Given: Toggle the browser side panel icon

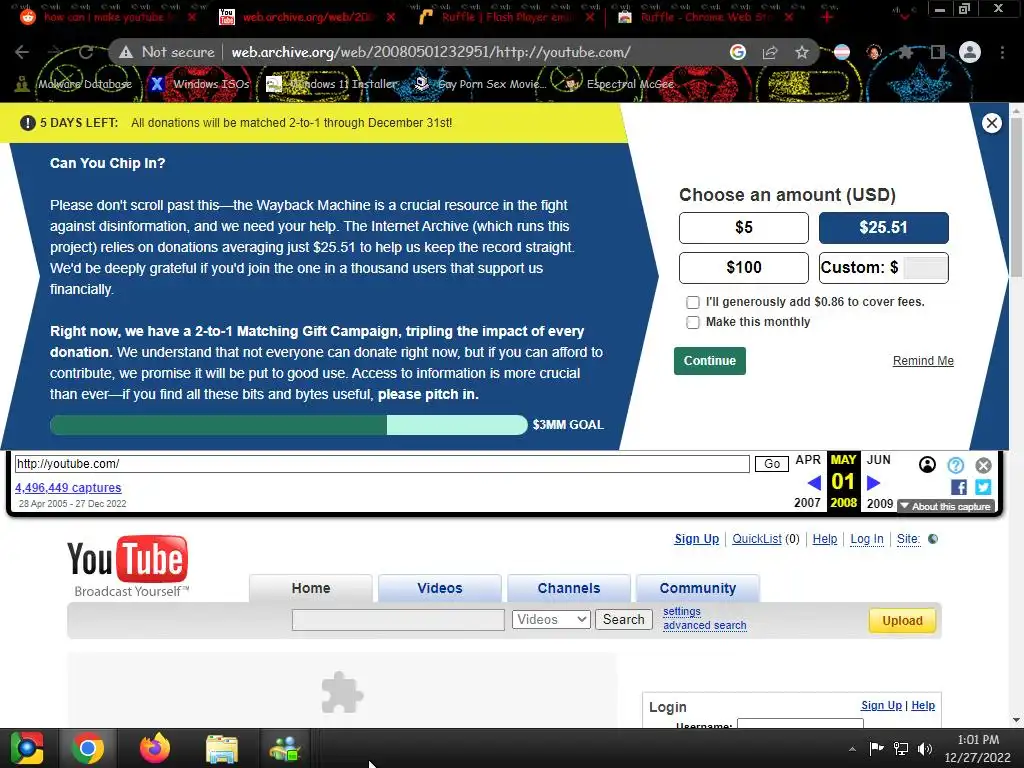Looking at the screenshot, I should 938,52.
